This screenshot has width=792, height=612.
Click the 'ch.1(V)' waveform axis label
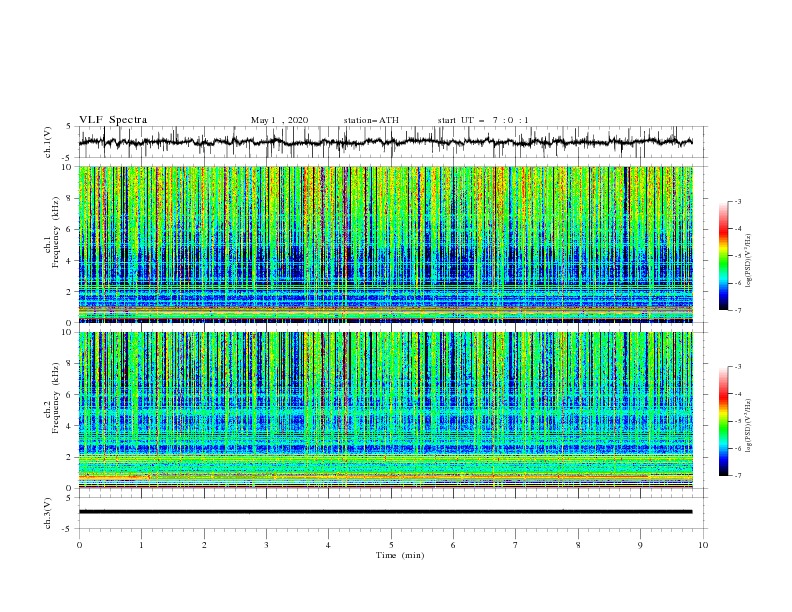[48, 142]
